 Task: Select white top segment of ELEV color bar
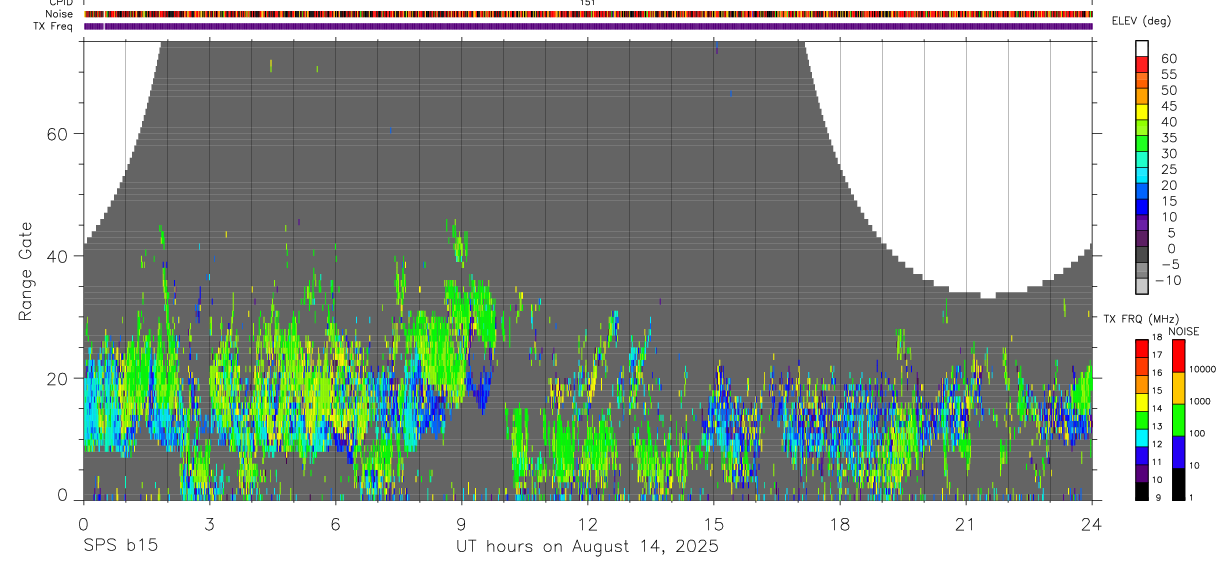(x=1142, y=48)
